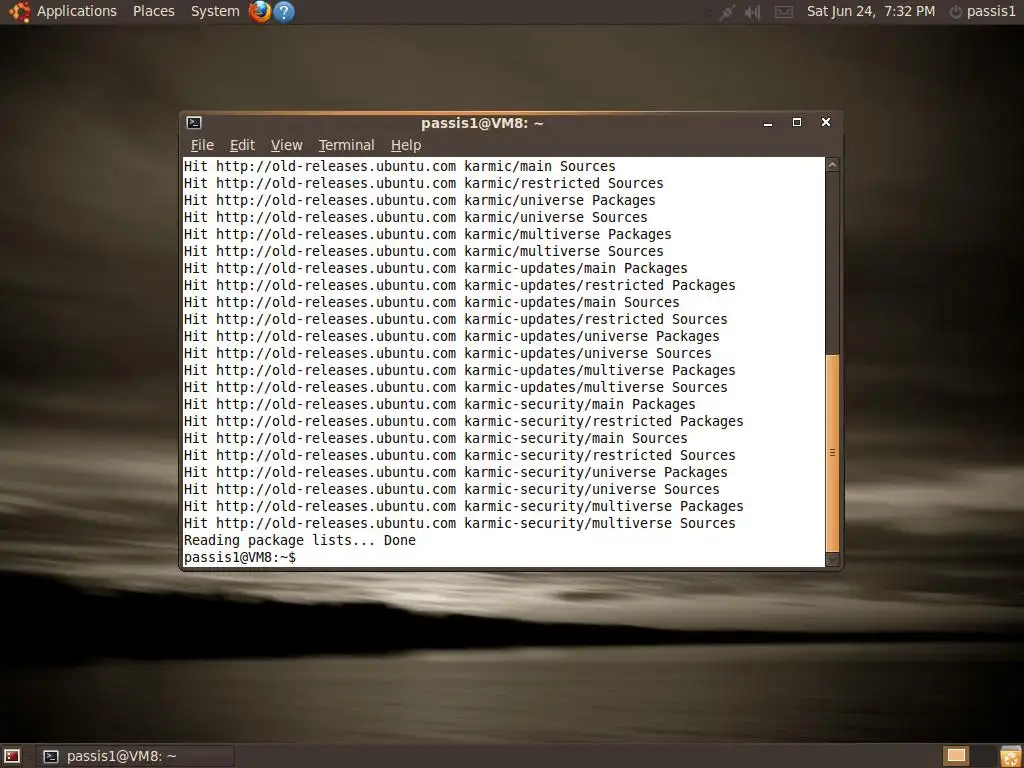Click the terminal icon in the taskbar entry

[50, 756]
